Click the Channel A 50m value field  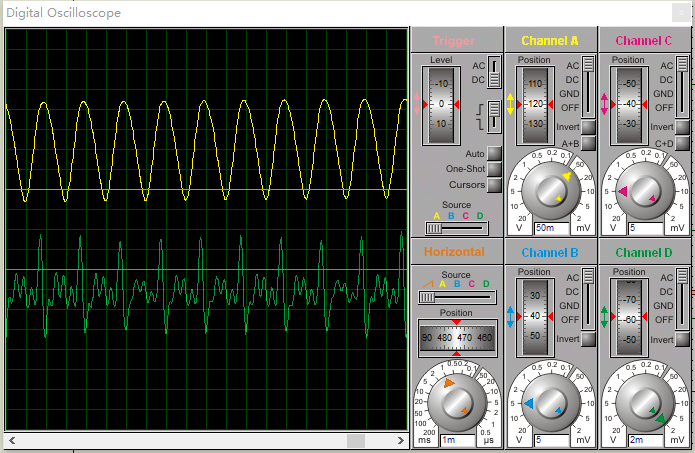[551, 228]
